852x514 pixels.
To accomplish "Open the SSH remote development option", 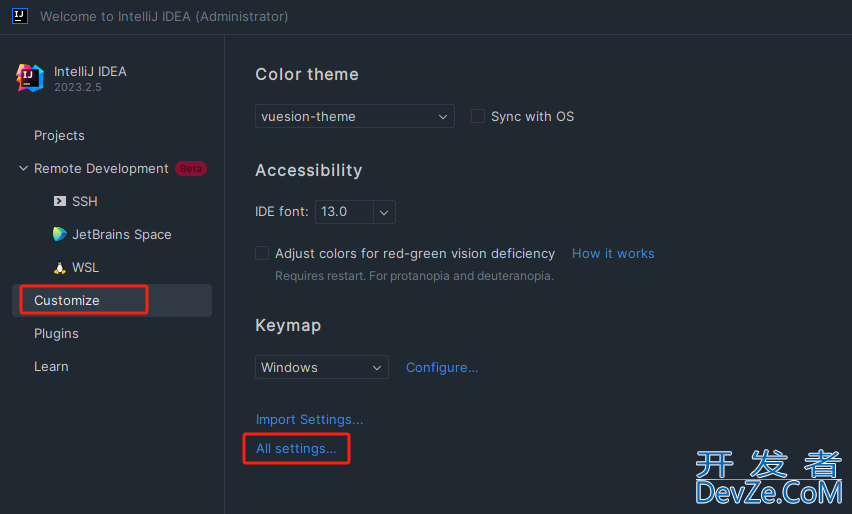I will click(x=85, y=201).
